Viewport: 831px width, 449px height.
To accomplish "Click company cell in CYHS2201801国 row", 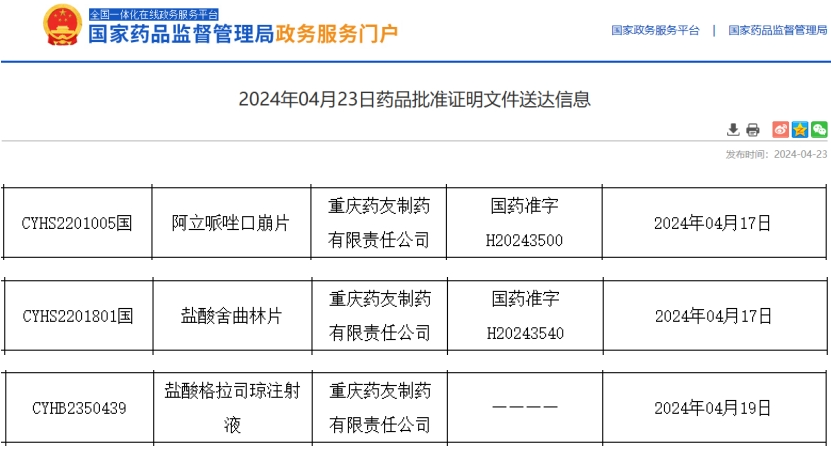I will 379,316.
